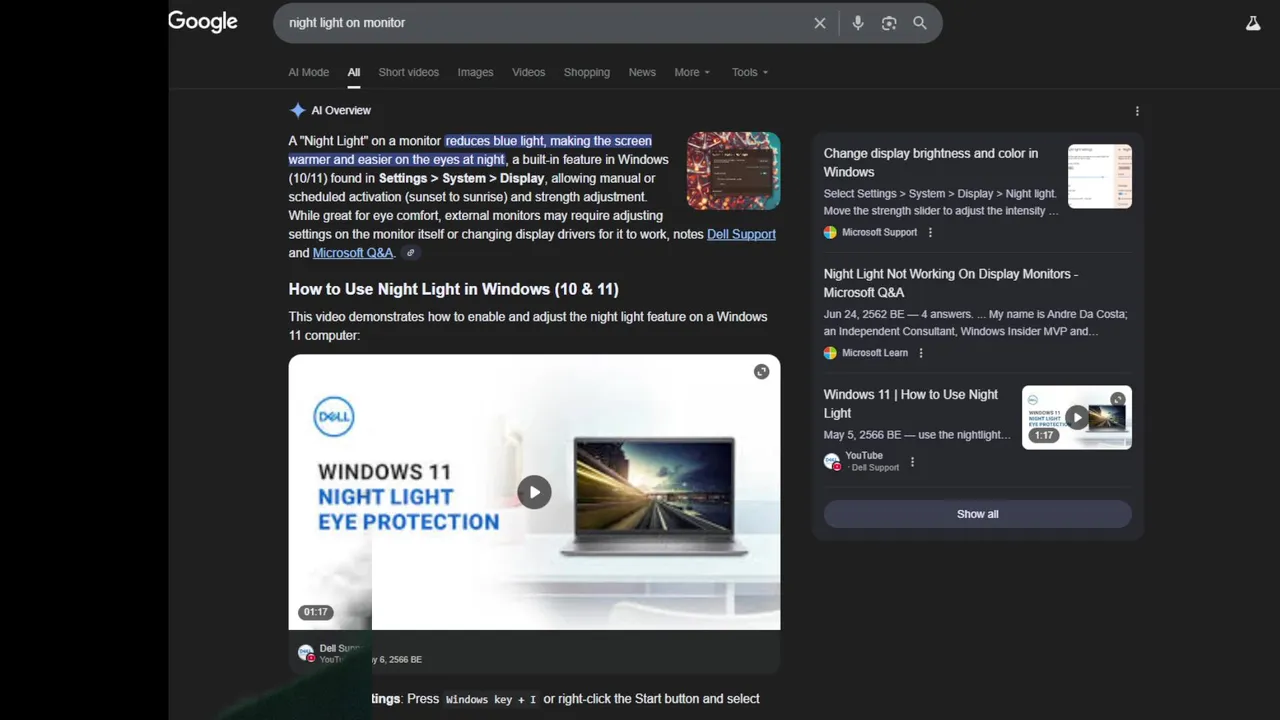Screen dimensions: 1280x720
Task: Click the 'Windows key + I' shortcut text
Action: (x=491, y=699)
